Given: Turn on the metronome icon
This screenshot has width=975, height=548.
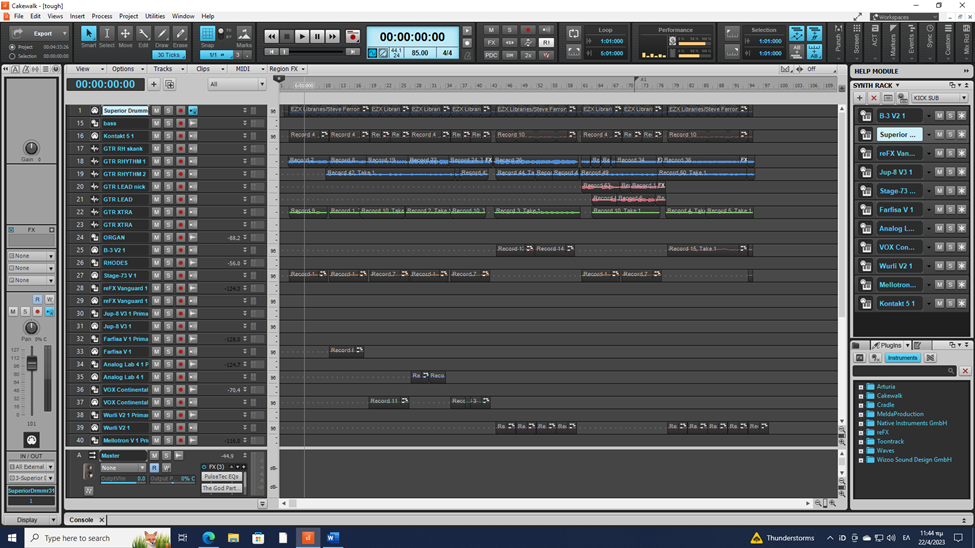Looking at the screenshot, I should click(467, 56).
